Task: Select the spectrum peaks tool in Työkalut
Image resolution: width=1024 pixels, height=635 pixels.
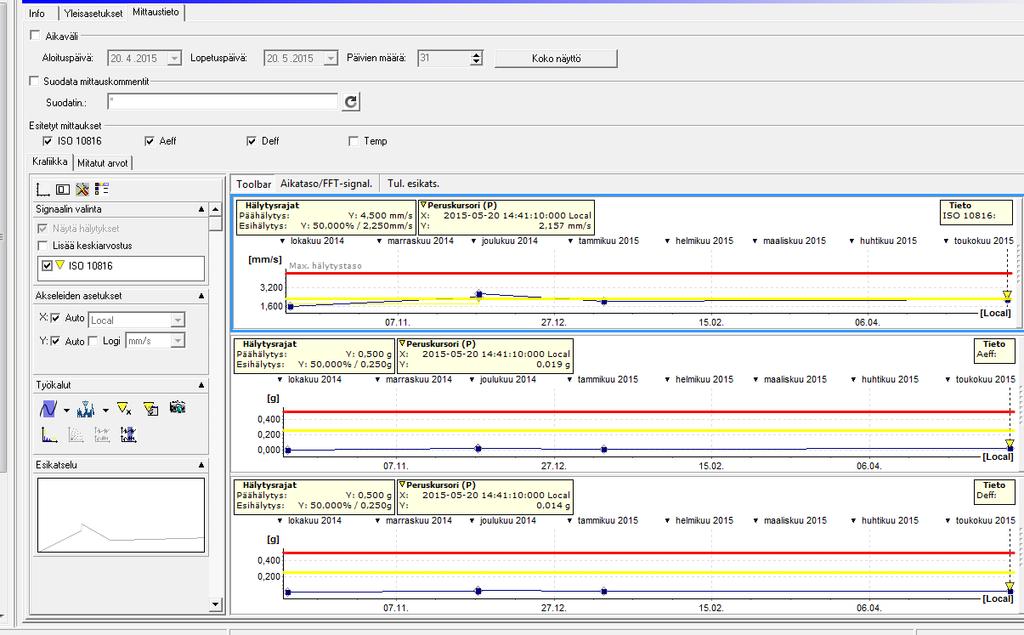Action: point(86,409)
